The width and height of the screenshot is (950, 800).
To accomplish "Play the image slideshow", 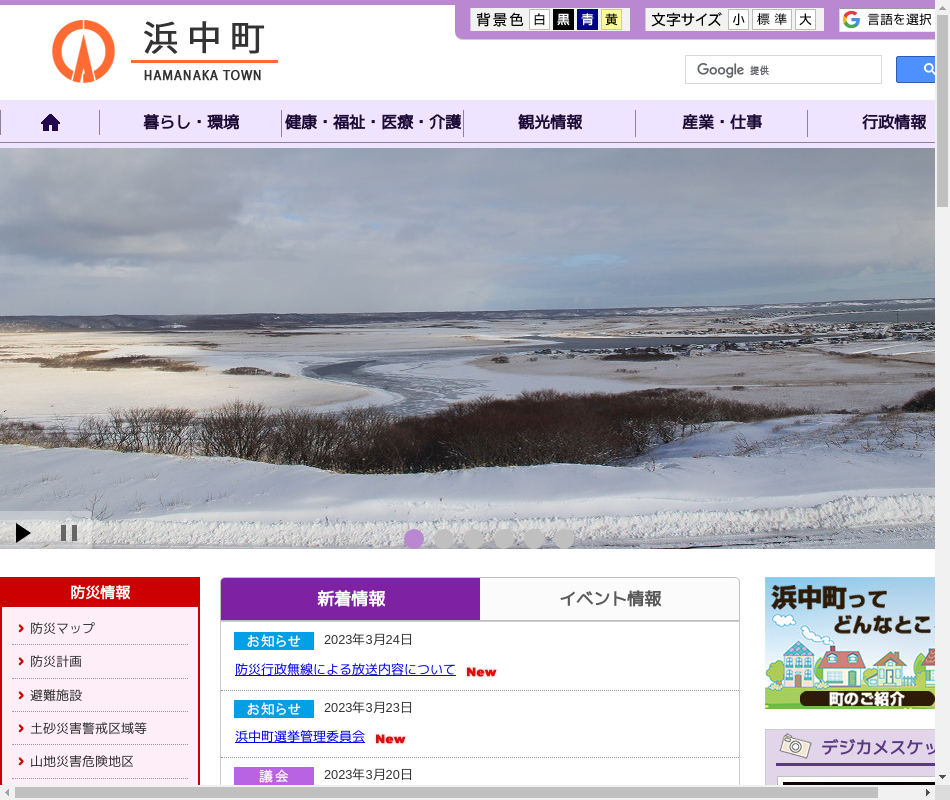I will pyautogui.click(x=23, y=533).
